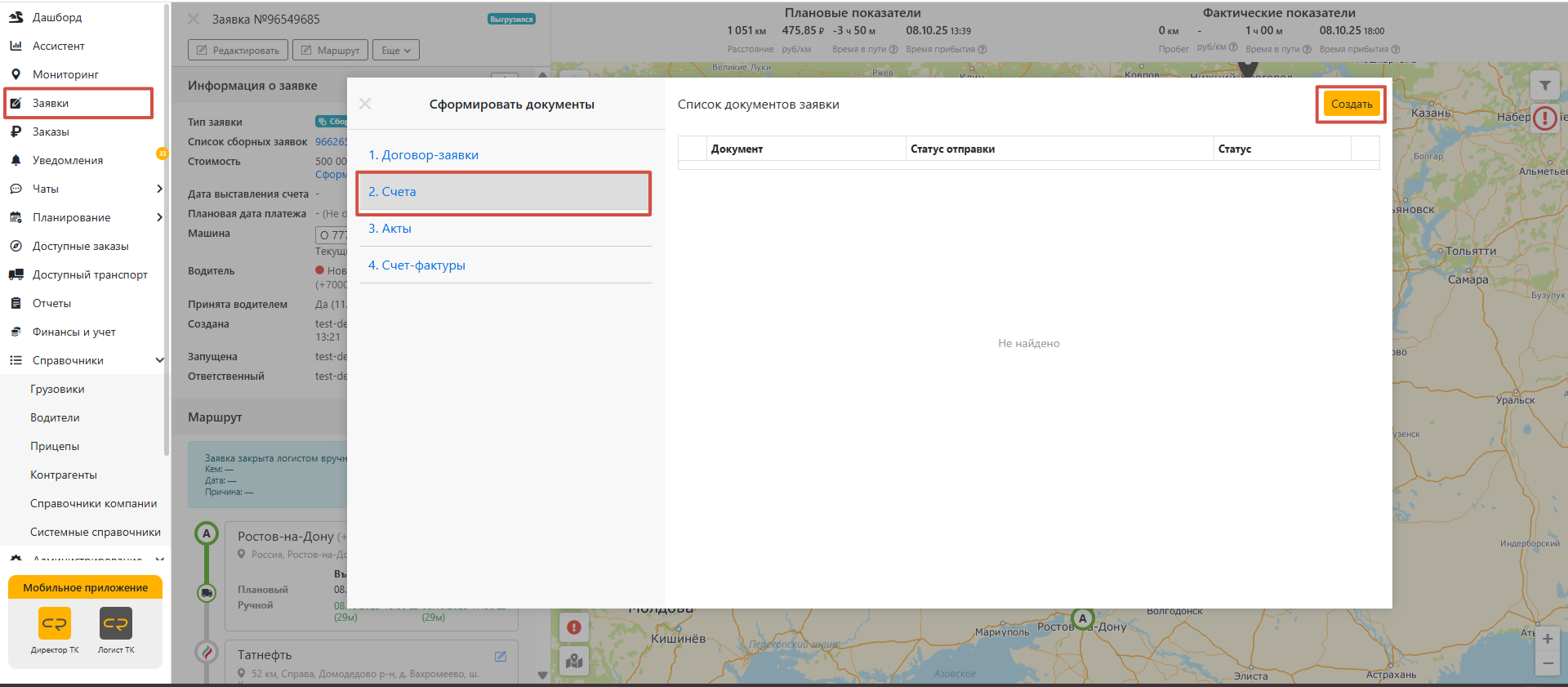Click the orange Создать button
Viewport: 1568px width, 687px height.
[1352, 104]
